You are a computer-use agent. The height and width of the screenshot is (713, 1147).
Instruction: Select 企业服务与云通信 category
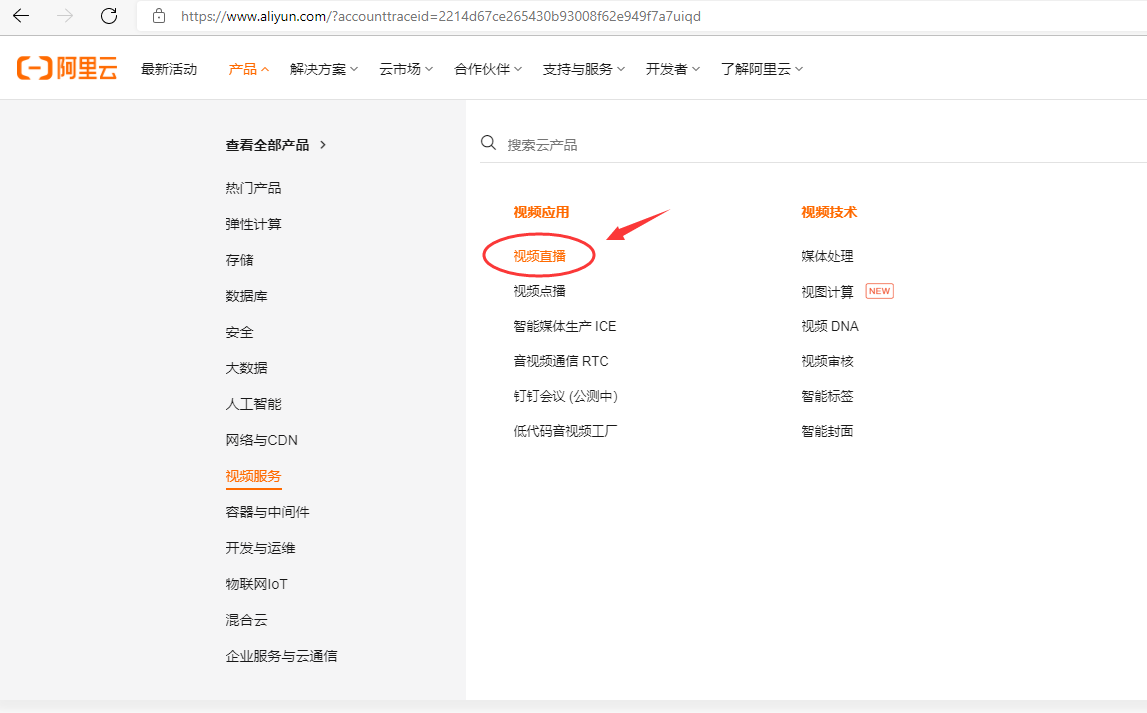click(282, 656)
